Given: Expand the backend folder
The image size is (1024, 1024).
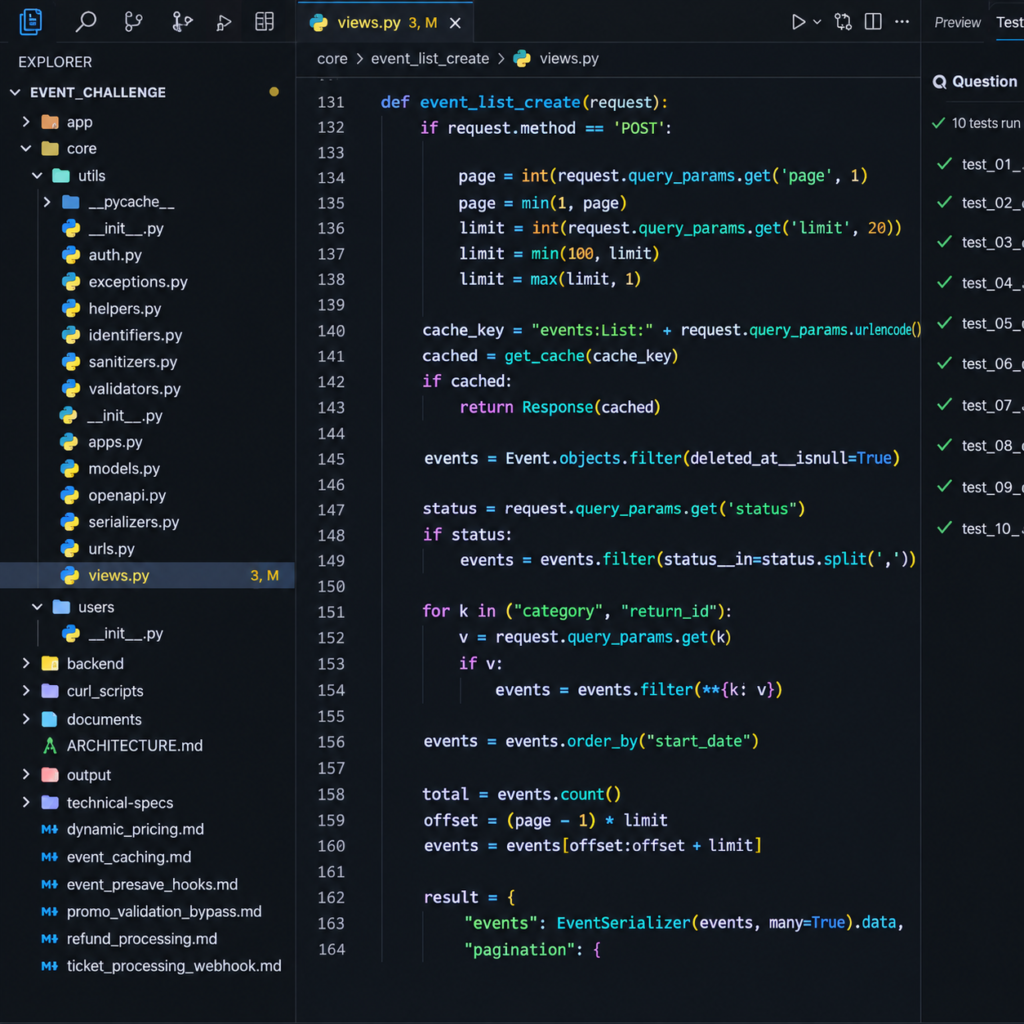Looking at the screenshot, I should click(x=26, y=664).
